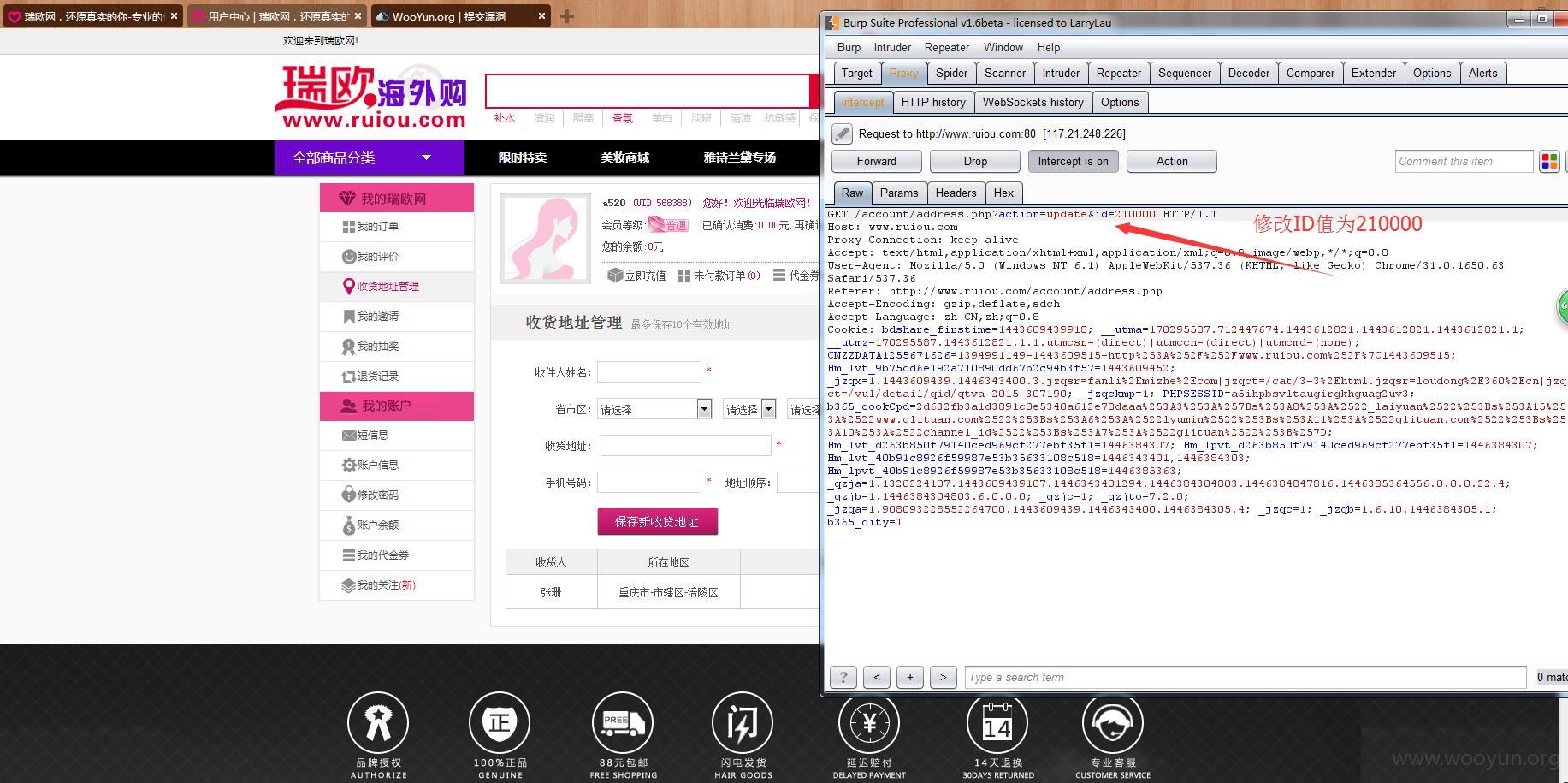Open the Intruder menu in menu bar
Screen dimensions: 1568x783
pos(892,47)
